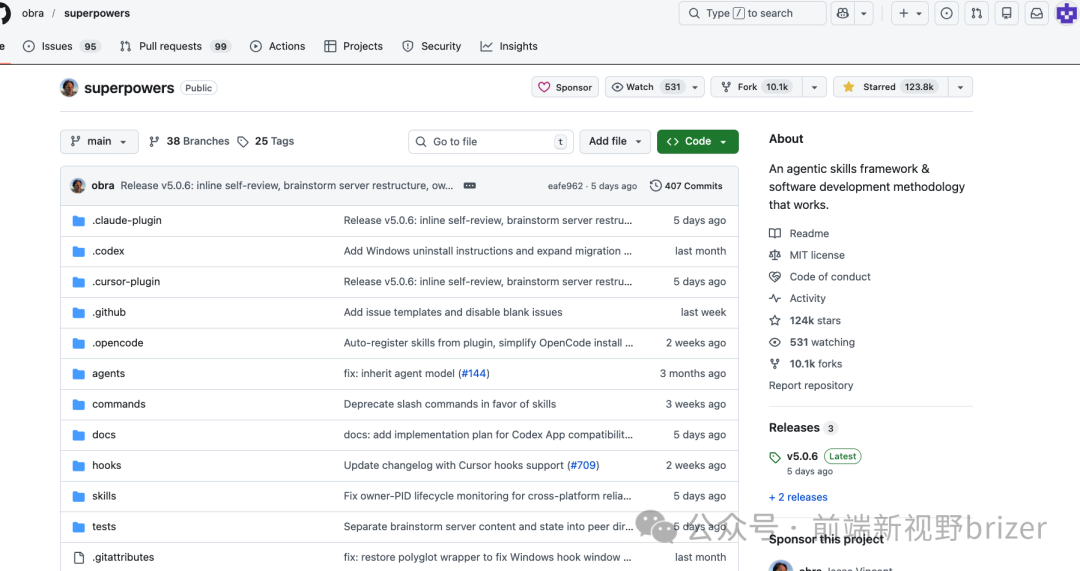View the 531 watching link

pos(811,342)
